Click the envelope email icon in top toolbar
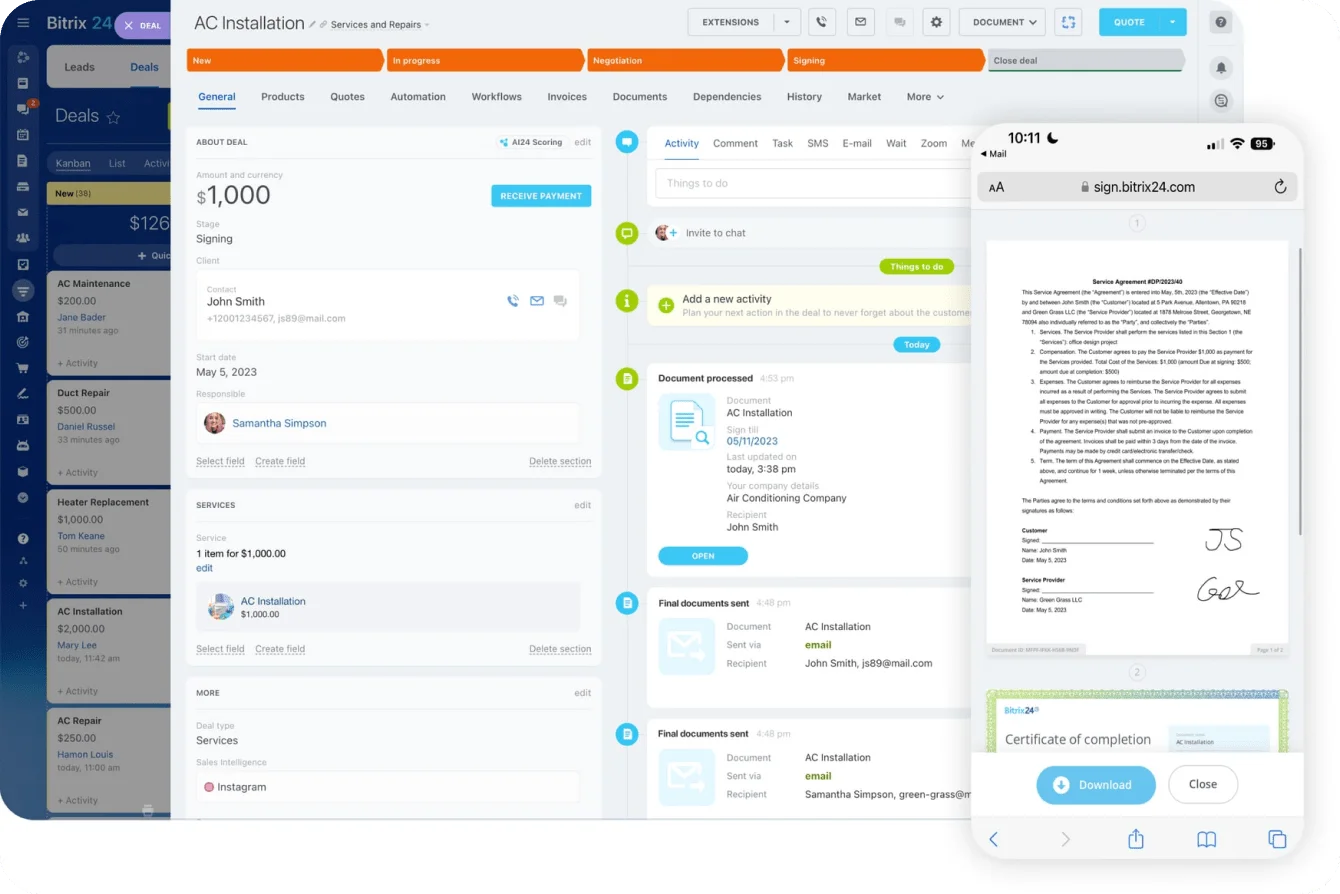Image resolution: width=1340 pixels, height=894 pixels. pos(859,22)
